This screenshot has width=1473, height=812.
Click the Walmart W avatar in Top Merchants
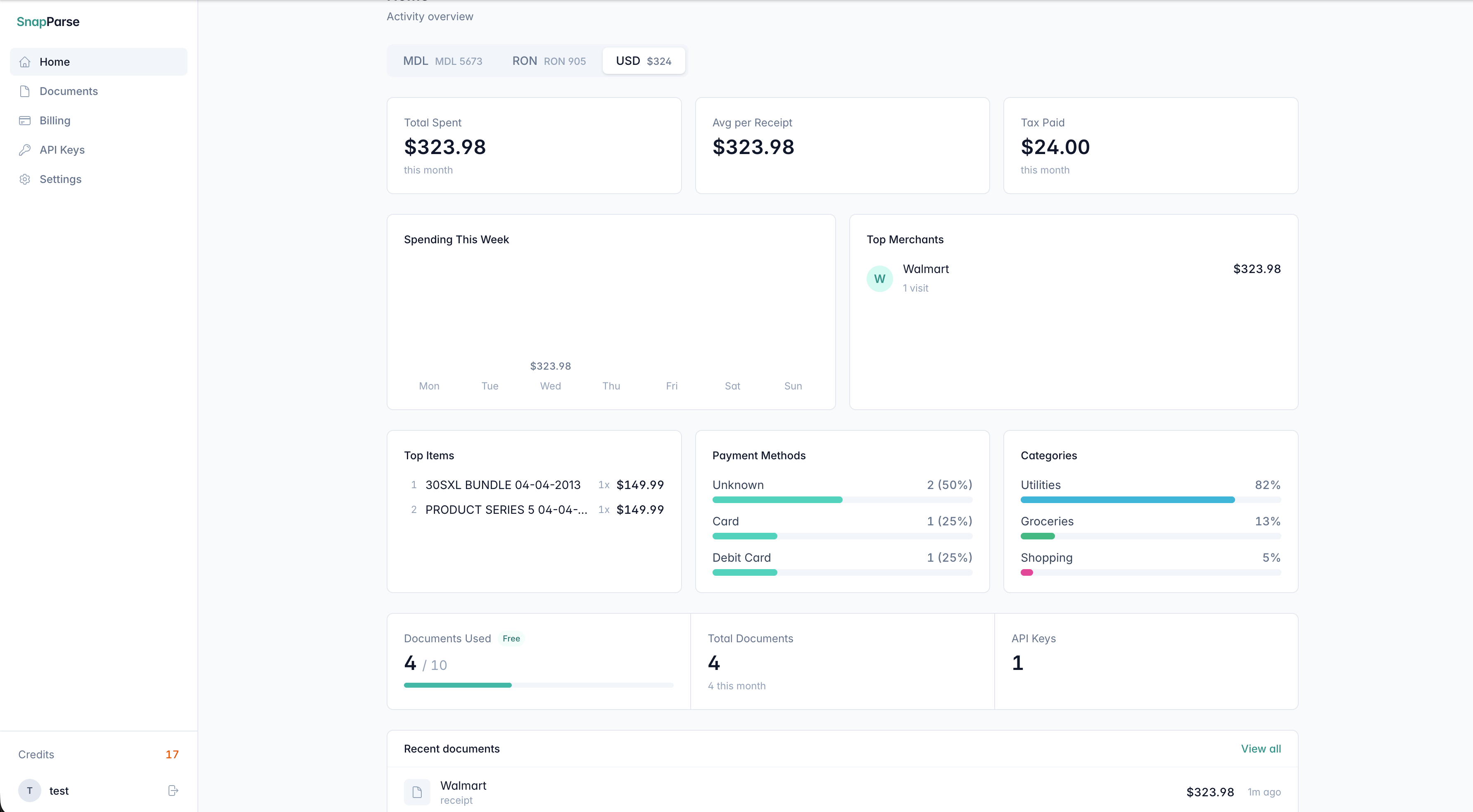pyautogui.click(x=879, y=278)
